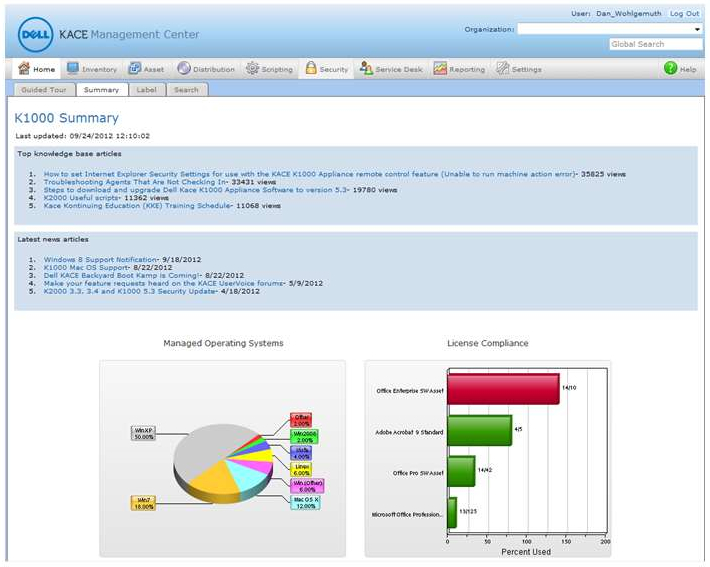Click the green Help question-mark icon
Screen dimensions: 710x567
click(x=670, y=68)
